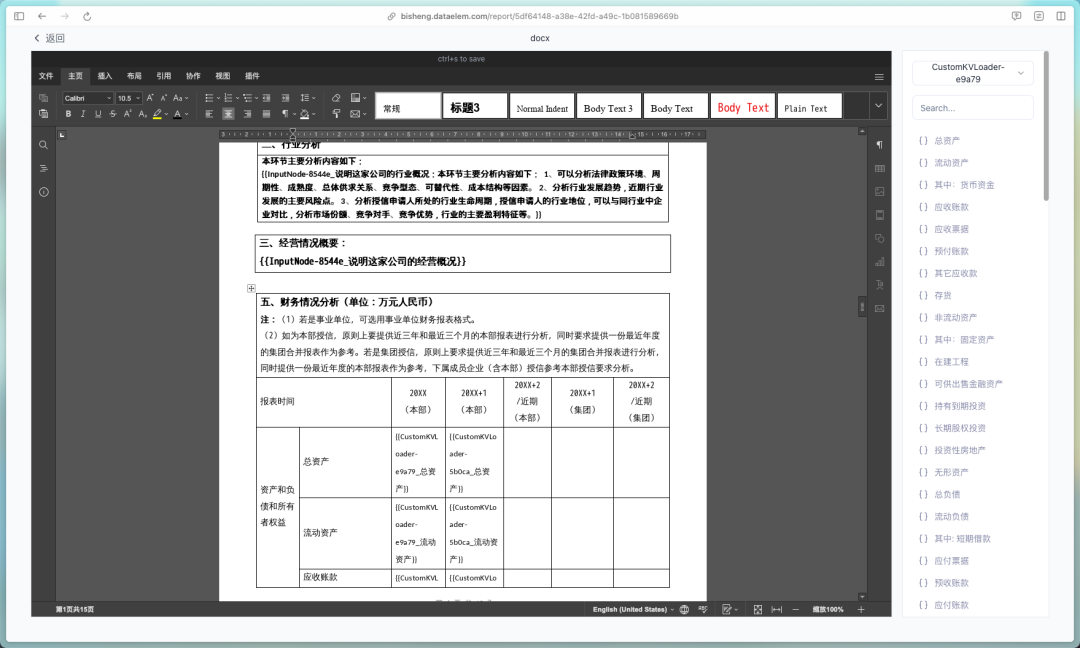Toggle underline formatting
Screen dimensions: 1080x648
[98, 114]
